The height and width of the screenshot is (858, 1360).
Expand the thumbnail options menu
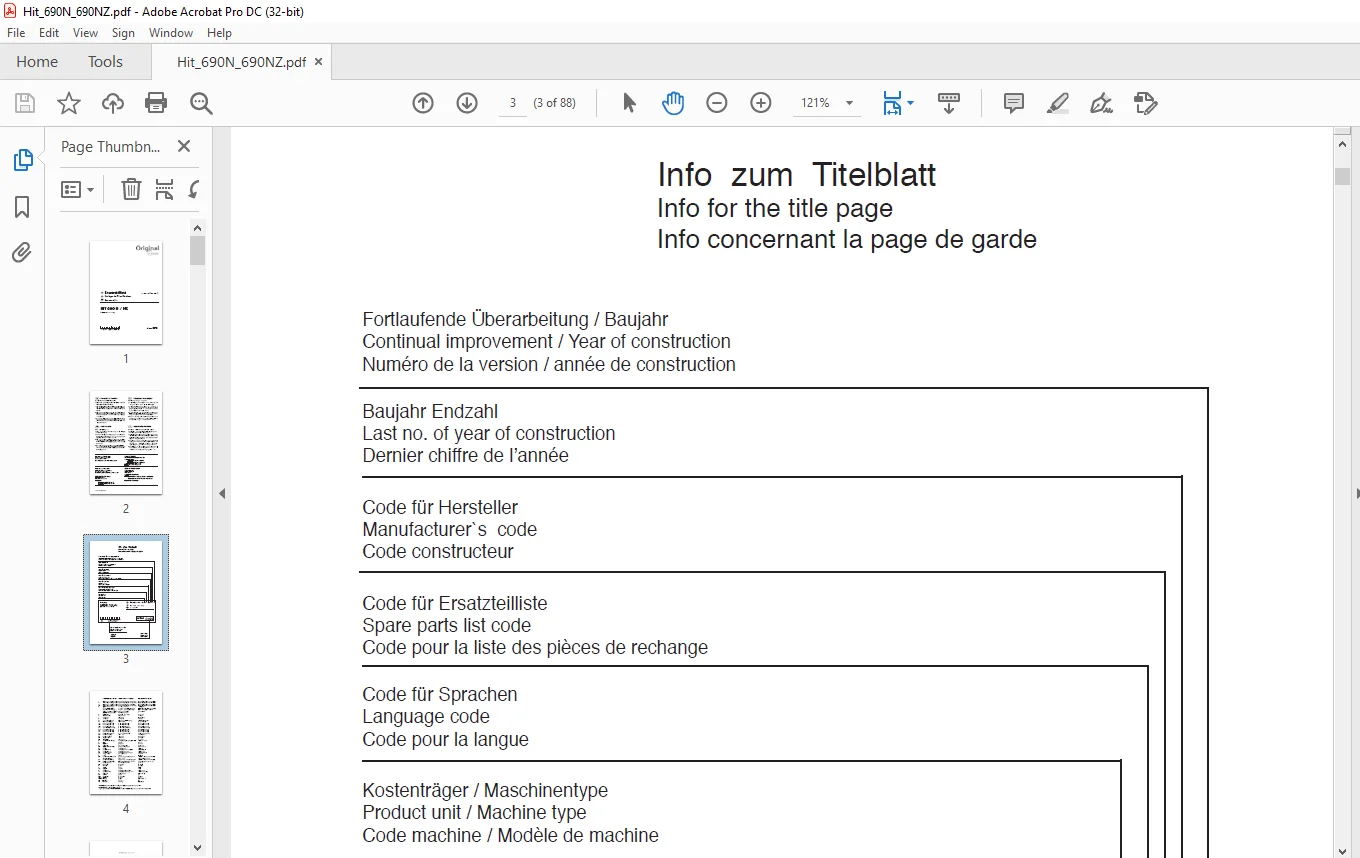click(77, 189)
